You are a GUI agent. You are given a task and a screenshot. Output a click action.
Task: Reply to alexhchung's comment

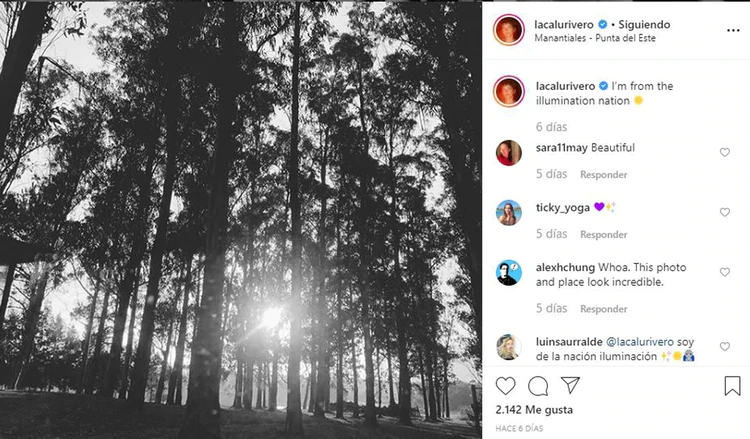[604, 309]
